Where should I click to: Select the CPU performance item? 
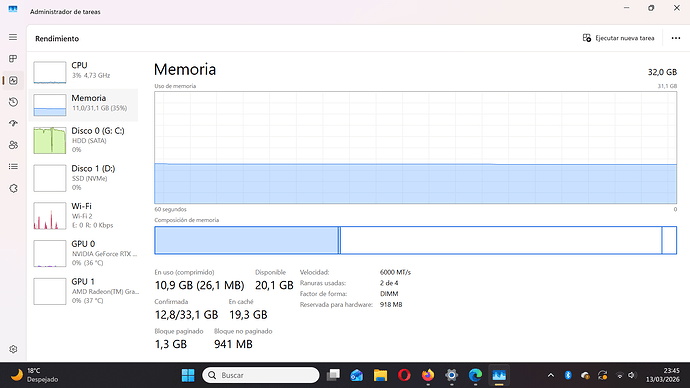84,72
